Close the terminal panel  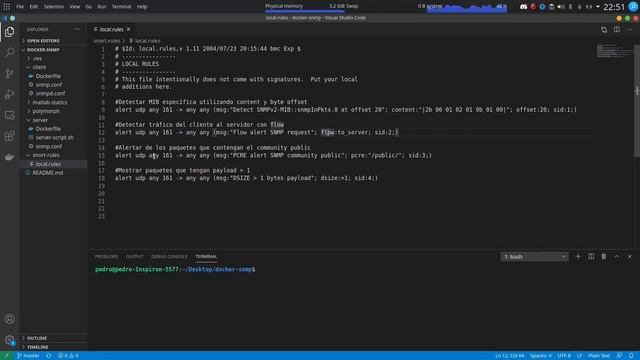629,256
